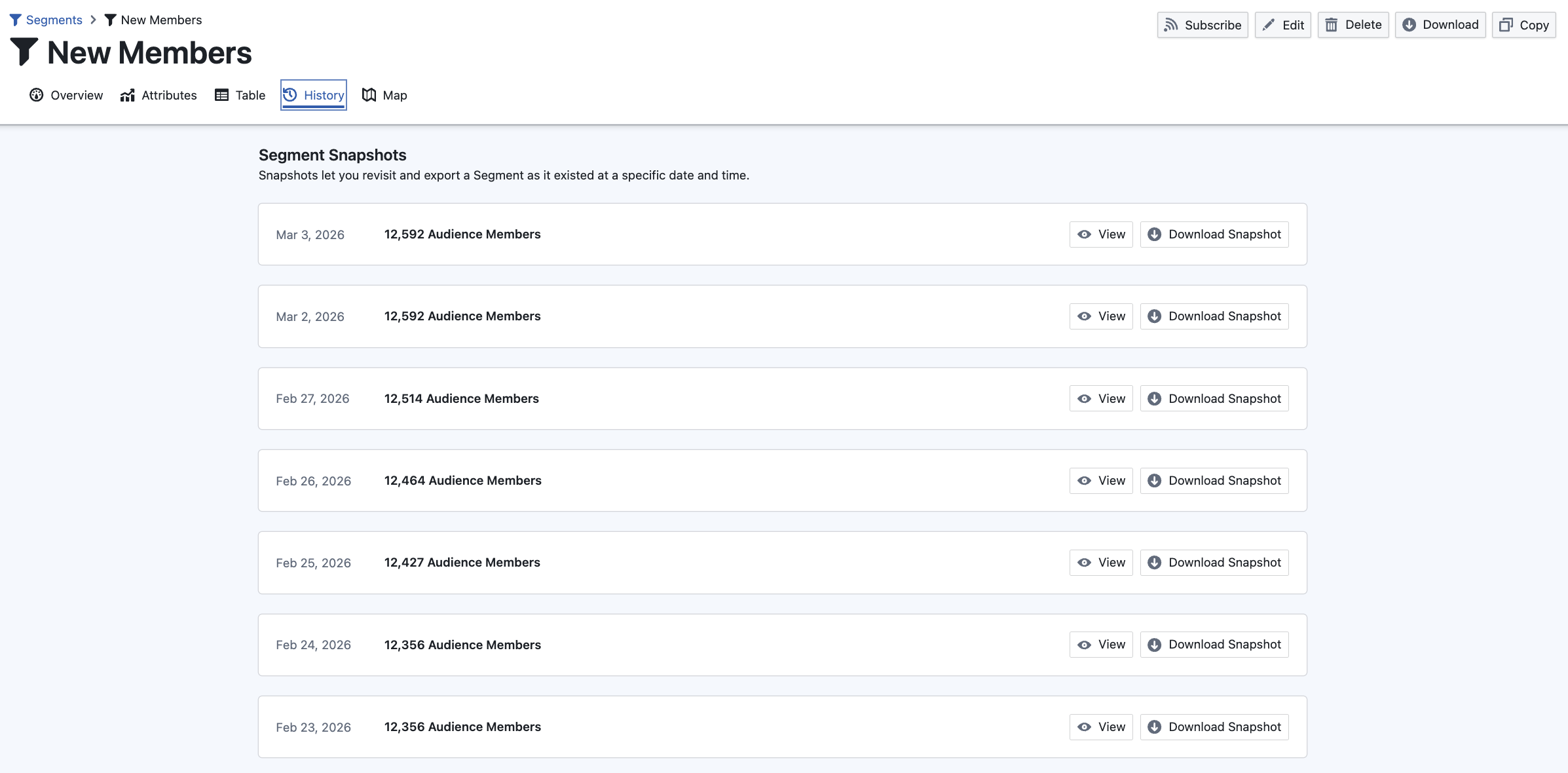Click download icon for Mar 3 snapshot
The height and width of the screenshot is (773, 1568).
(x=1155, y=235)
